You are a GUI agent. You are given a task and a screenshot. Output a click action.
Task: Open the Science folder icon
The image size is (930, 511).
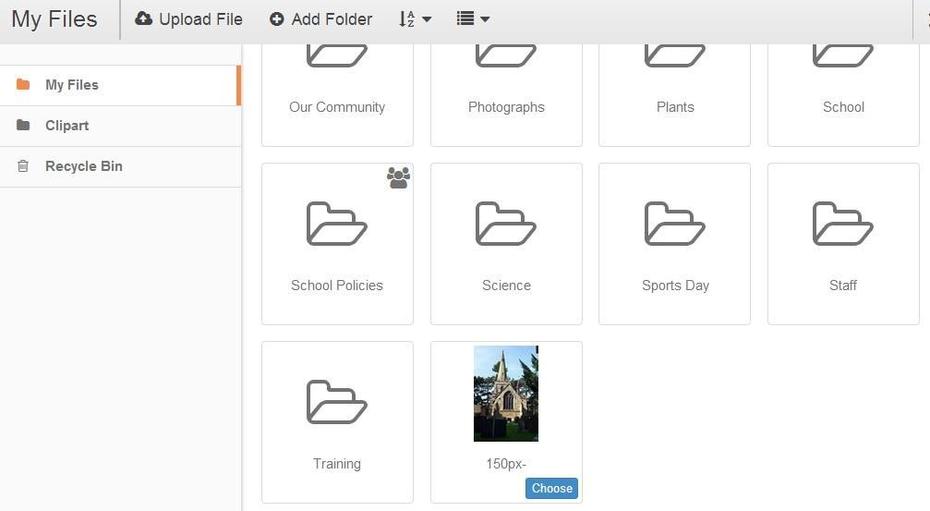[506, 223]
